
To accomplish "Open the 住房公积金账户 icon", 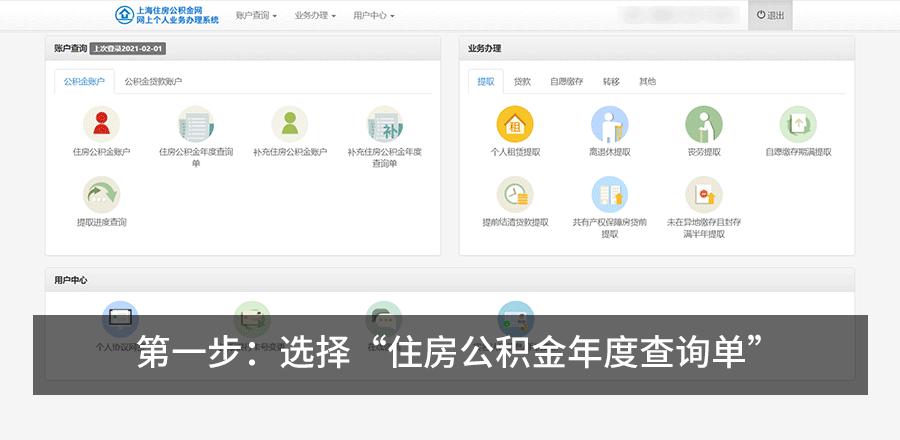I will [x=101, y=124].
